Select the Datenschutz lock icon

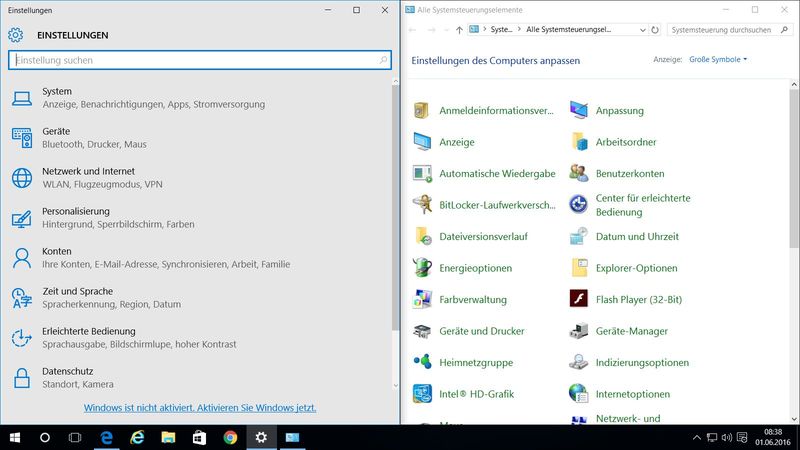22,377
